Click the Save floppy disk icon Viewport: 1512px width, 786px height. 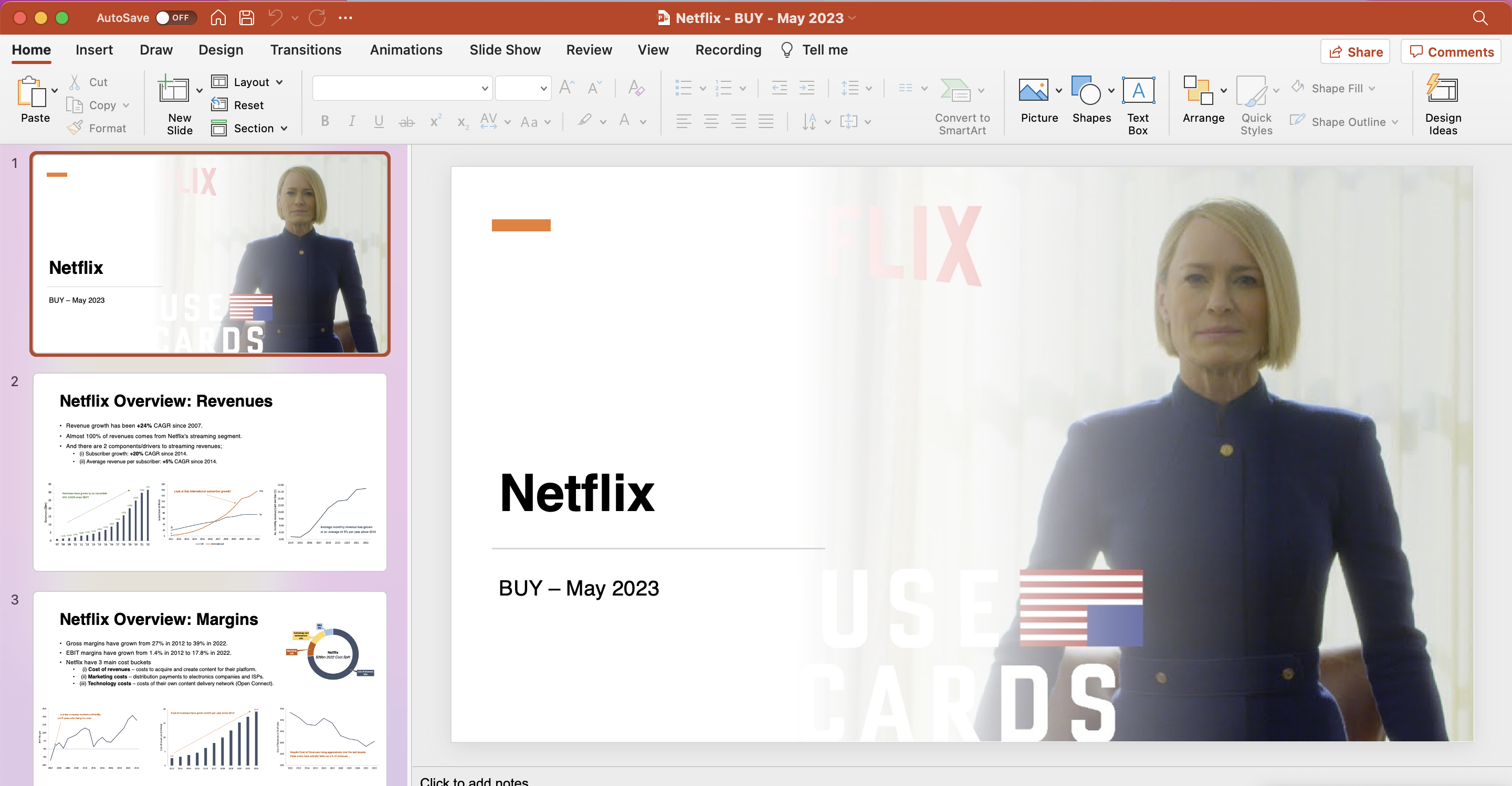click(247, 18)
